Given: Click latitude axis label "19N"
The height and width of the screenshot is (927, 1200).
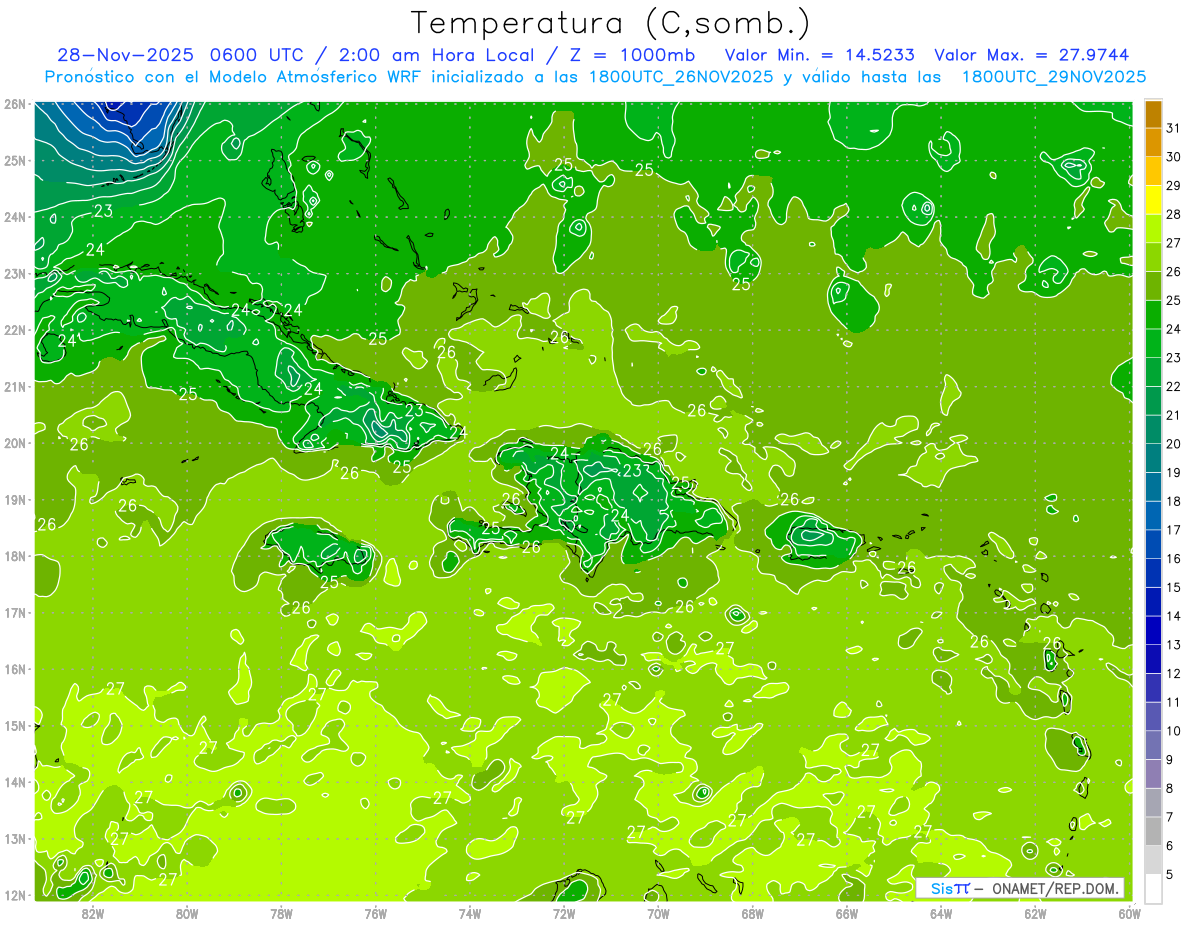Looking at the screenshot, I should (x=15, y=499).
